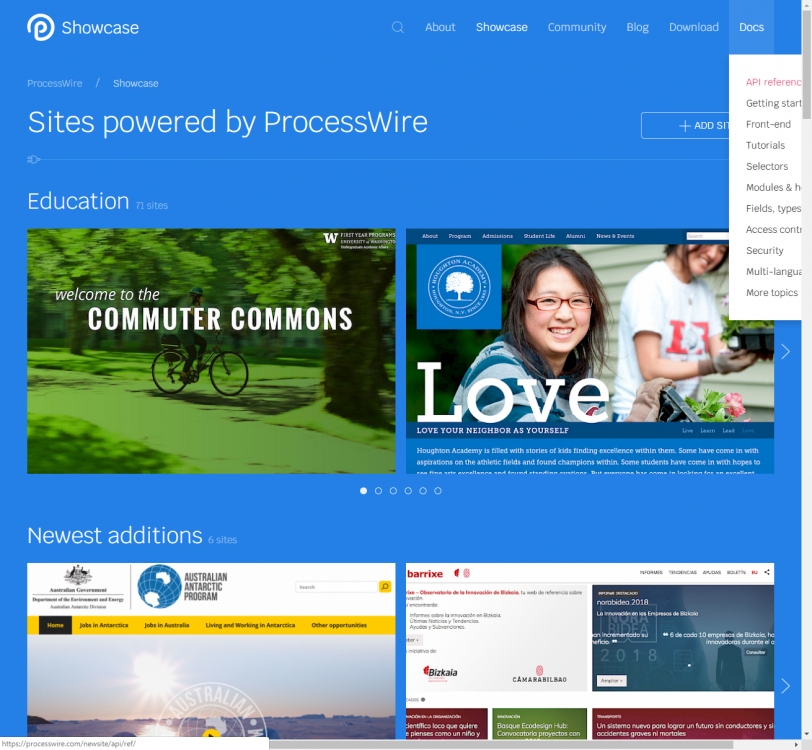This screenshot has height=750, width=812.
Task: Open Access control from Docs dropdown
Action: pos(773,229)
